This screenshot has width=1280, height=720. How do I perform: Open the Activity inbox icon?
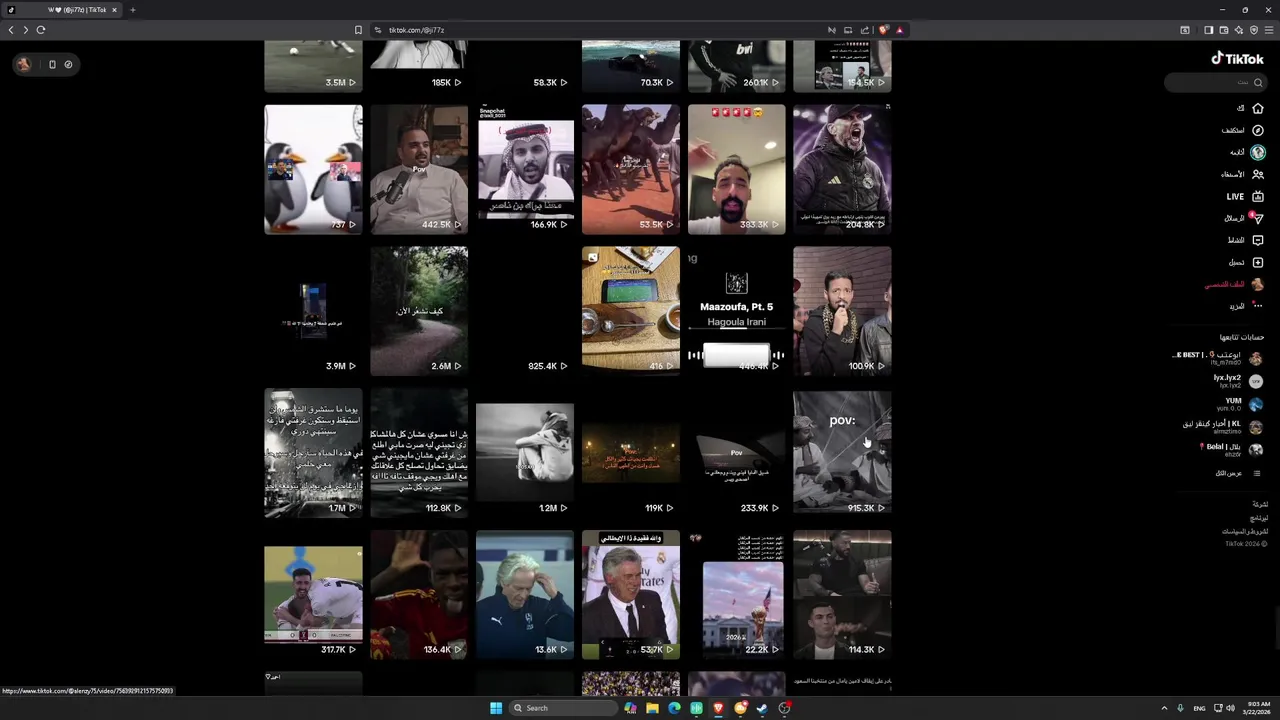click(1258, 240)
